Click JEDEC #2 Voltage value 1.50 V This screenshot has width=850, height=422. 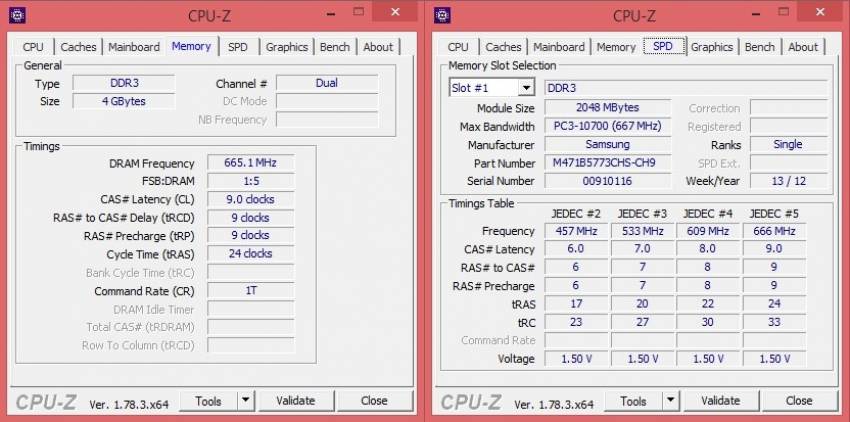576,359
